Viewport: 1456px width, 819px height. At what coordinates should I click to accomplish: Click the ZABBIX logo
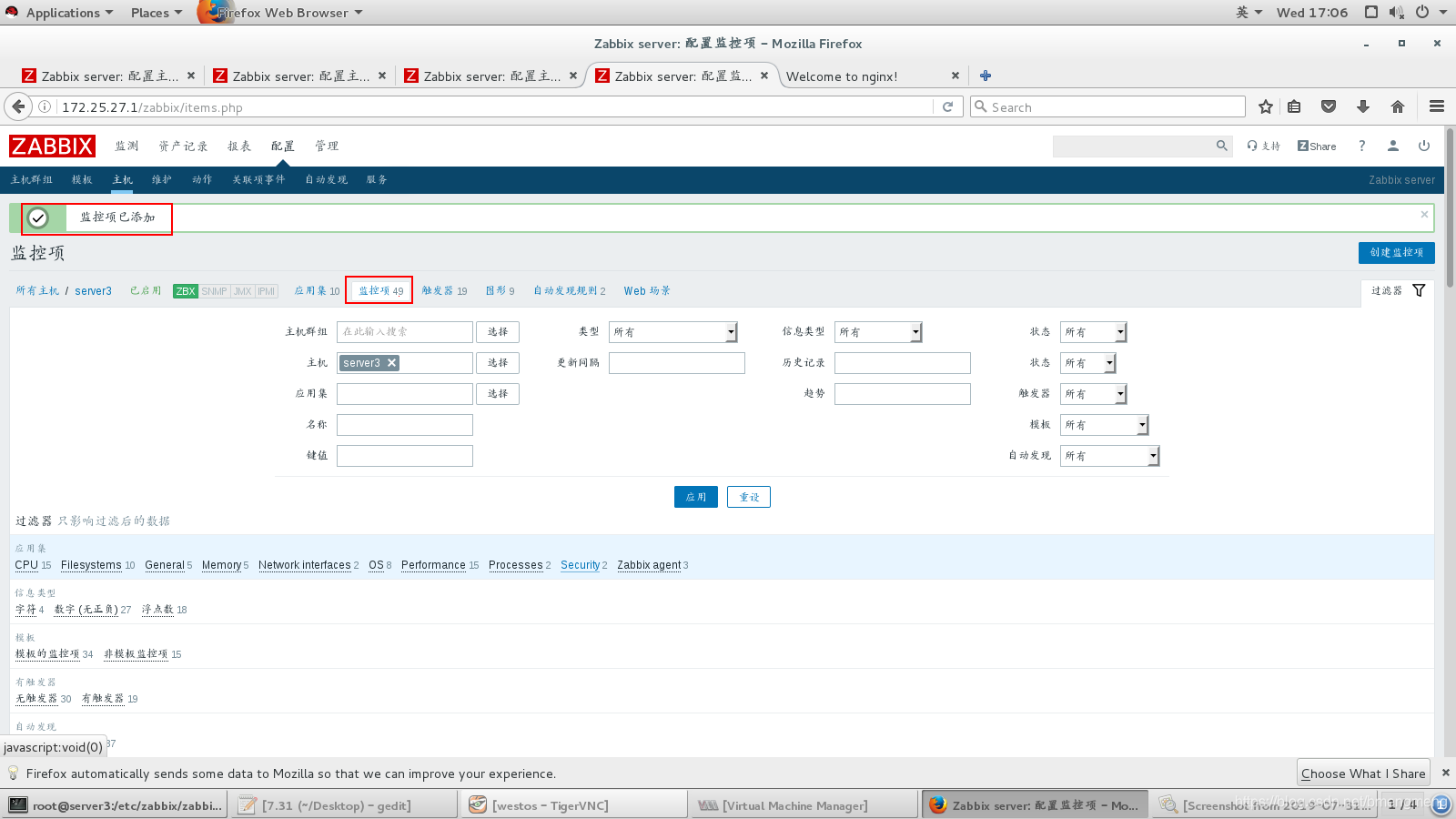[52, 147]
